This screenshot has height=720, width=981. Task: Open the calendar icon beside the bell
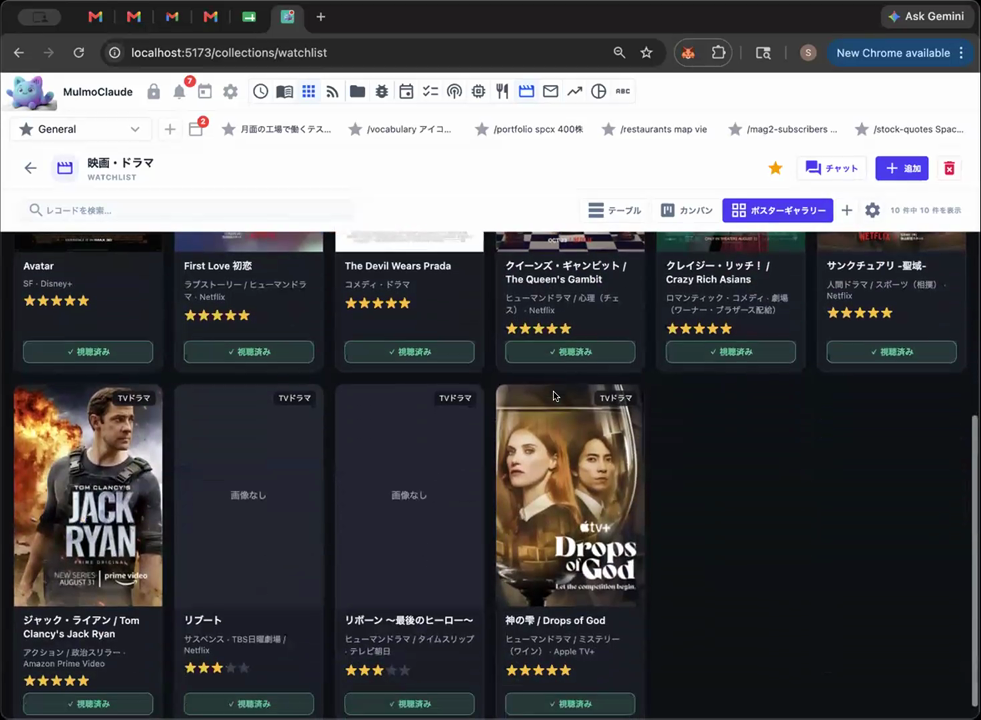click(x=205, y=92)
